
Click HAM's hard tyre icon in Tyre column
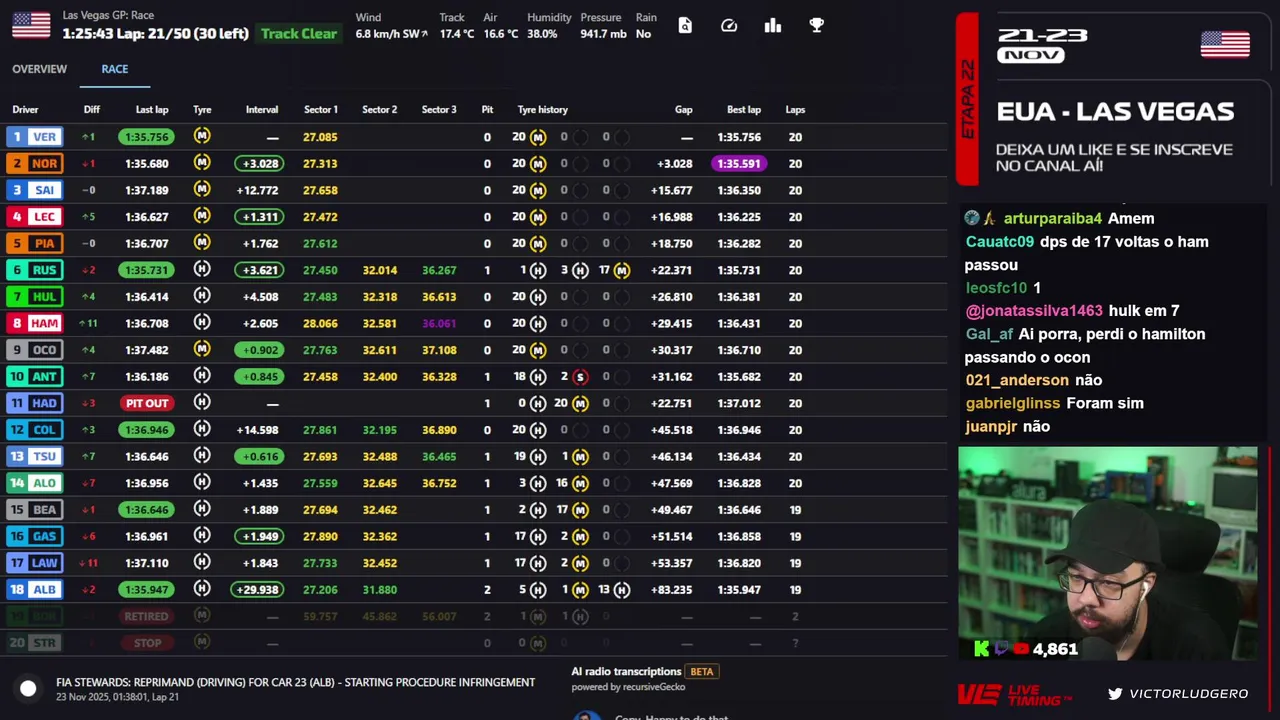click(x=202, y=323)
